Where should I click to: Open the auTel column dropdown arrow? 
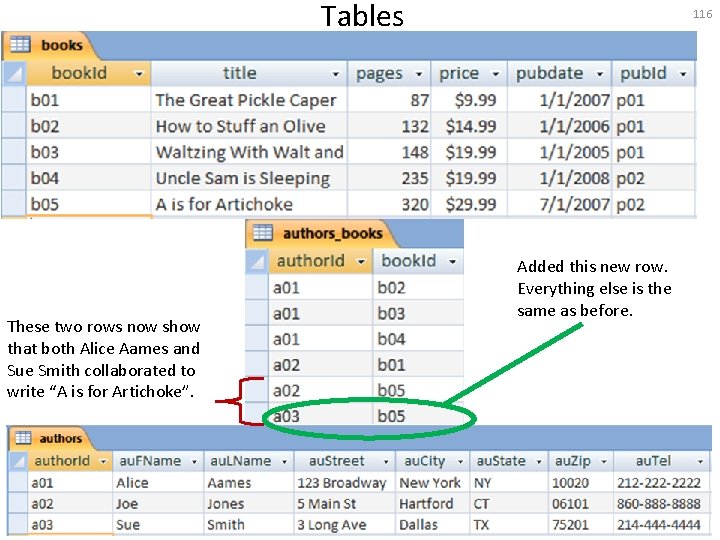[x=700, y=461]
